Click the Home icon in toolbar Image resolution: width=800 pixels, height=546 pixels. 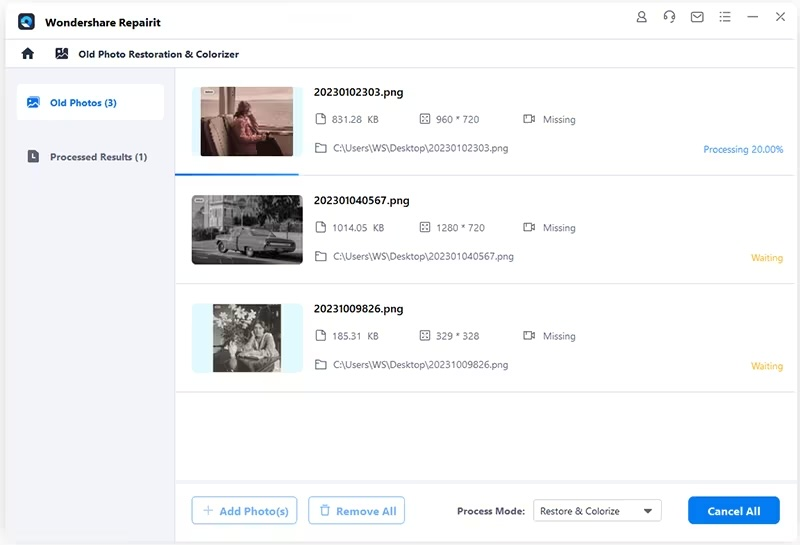coord(28,54)
